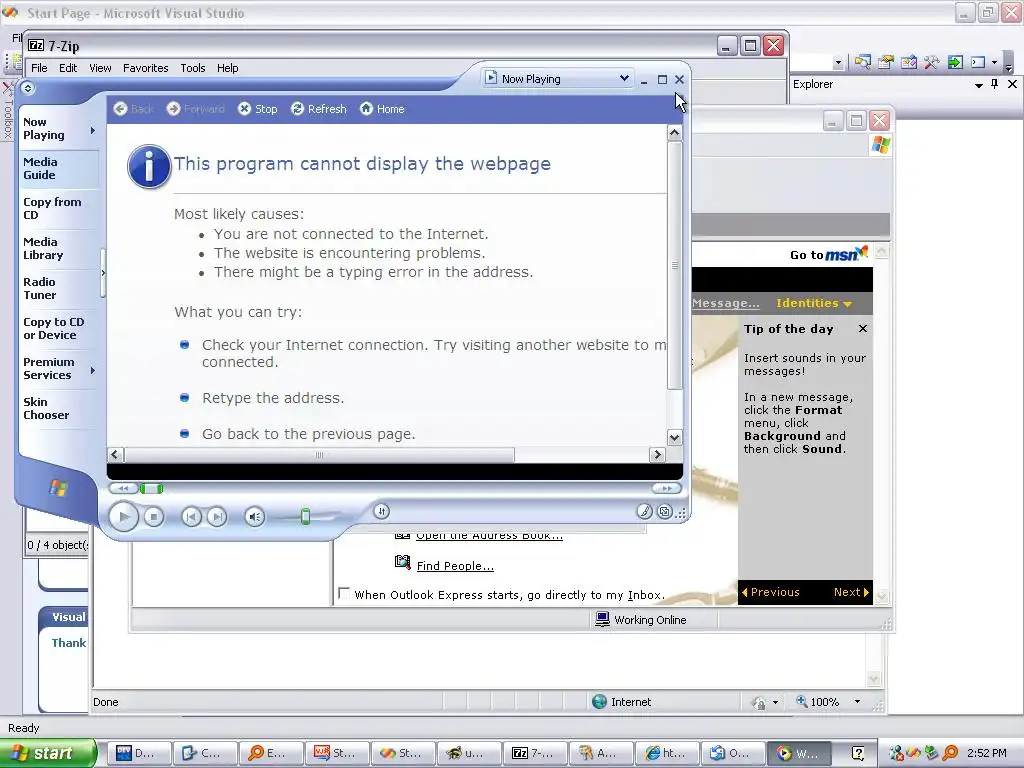Show Previous tip of the day
This screenshot has height=768, width=1024.
[x=771, y=592]
